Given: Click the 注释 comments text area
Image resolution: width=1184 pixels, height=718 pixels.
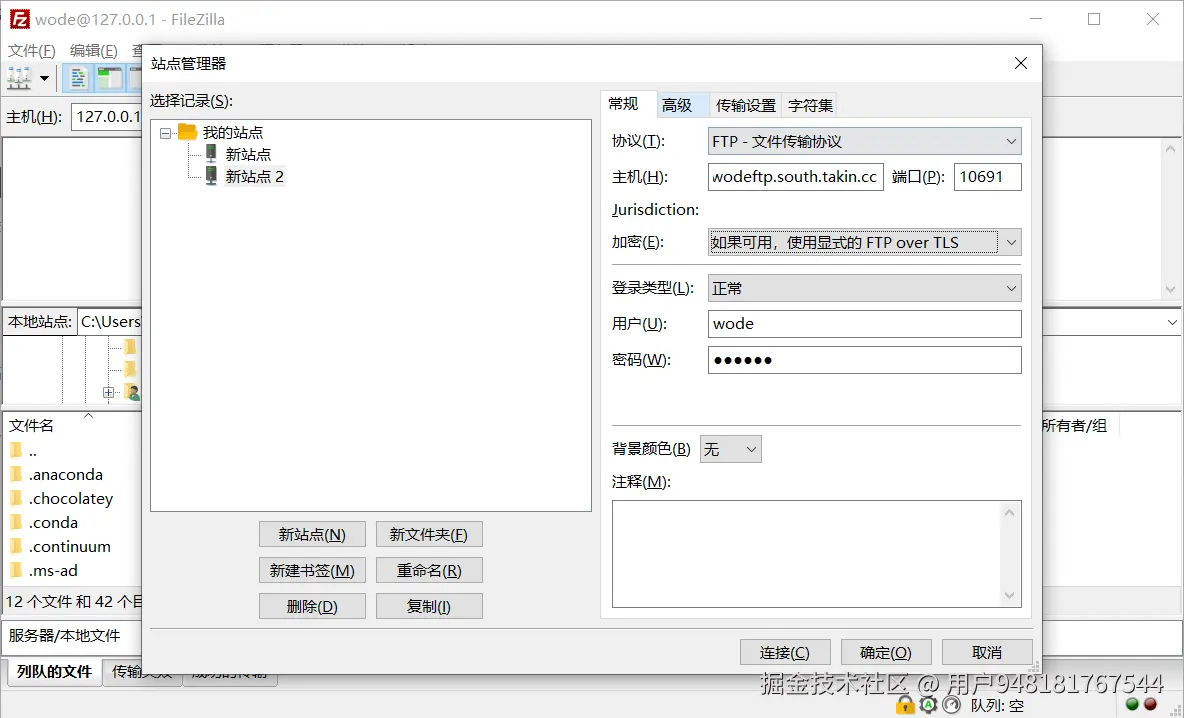Looking at the screenshot, I should [816, 554].
